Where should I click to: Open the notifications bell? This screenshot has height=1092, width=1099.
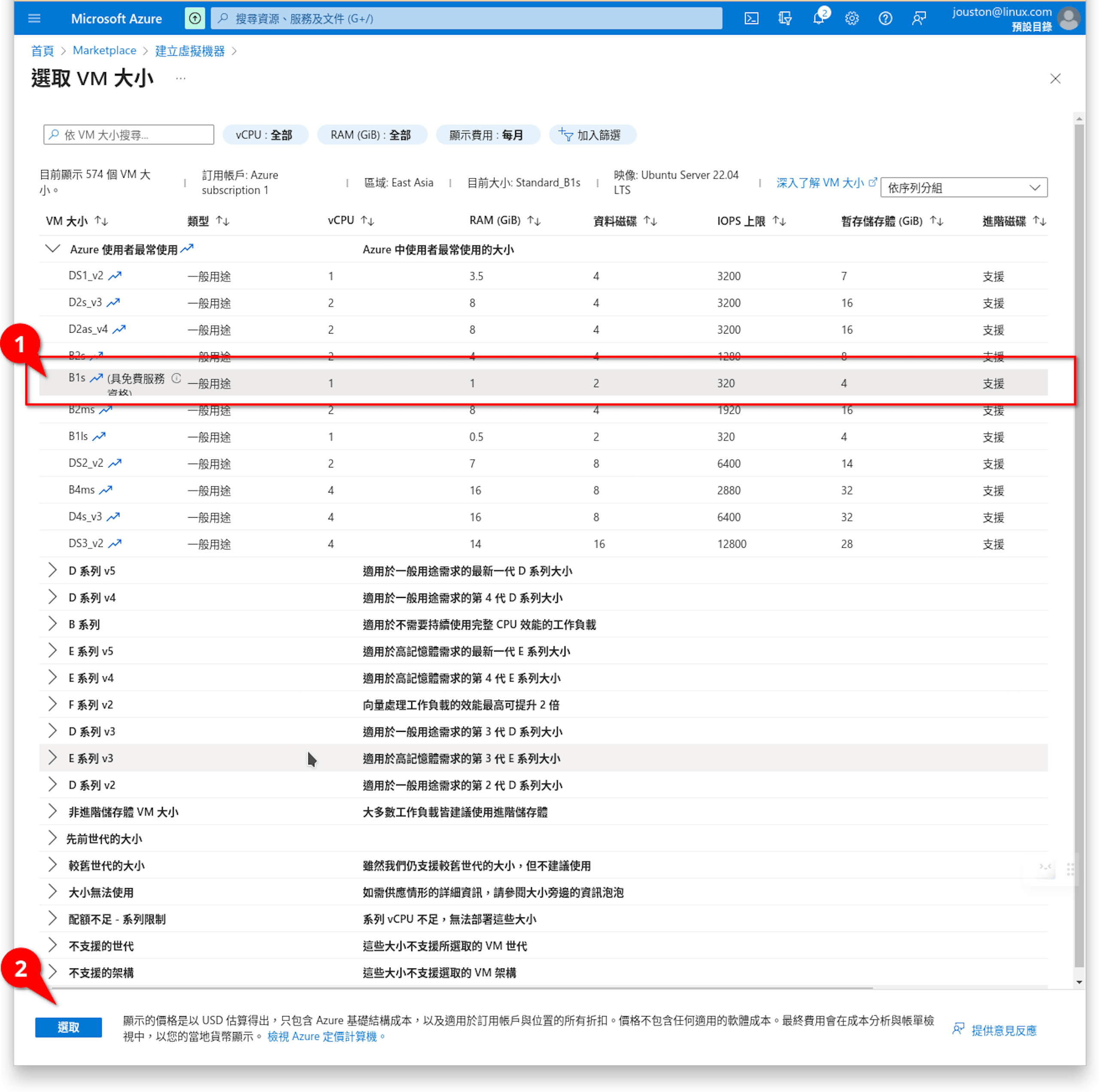[818, 18]
